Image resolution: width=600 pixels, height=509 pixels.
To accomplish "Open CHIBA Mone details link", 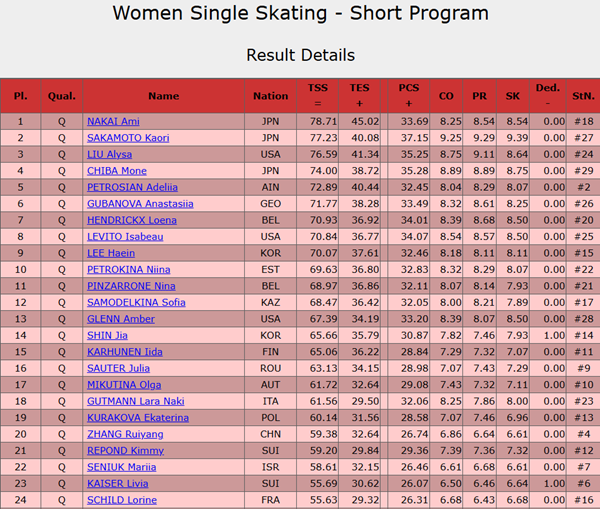I will point(117,171).
